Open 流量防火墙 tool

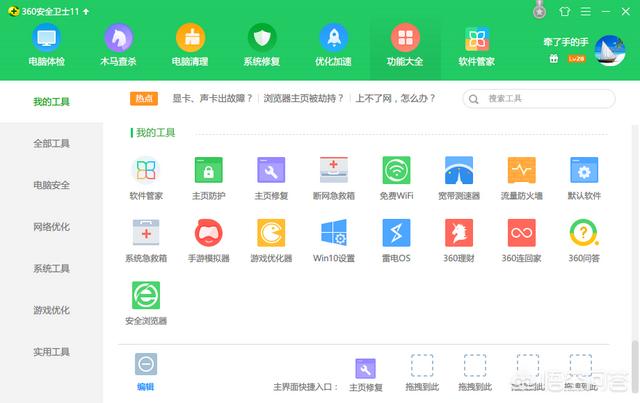[522, 178]
